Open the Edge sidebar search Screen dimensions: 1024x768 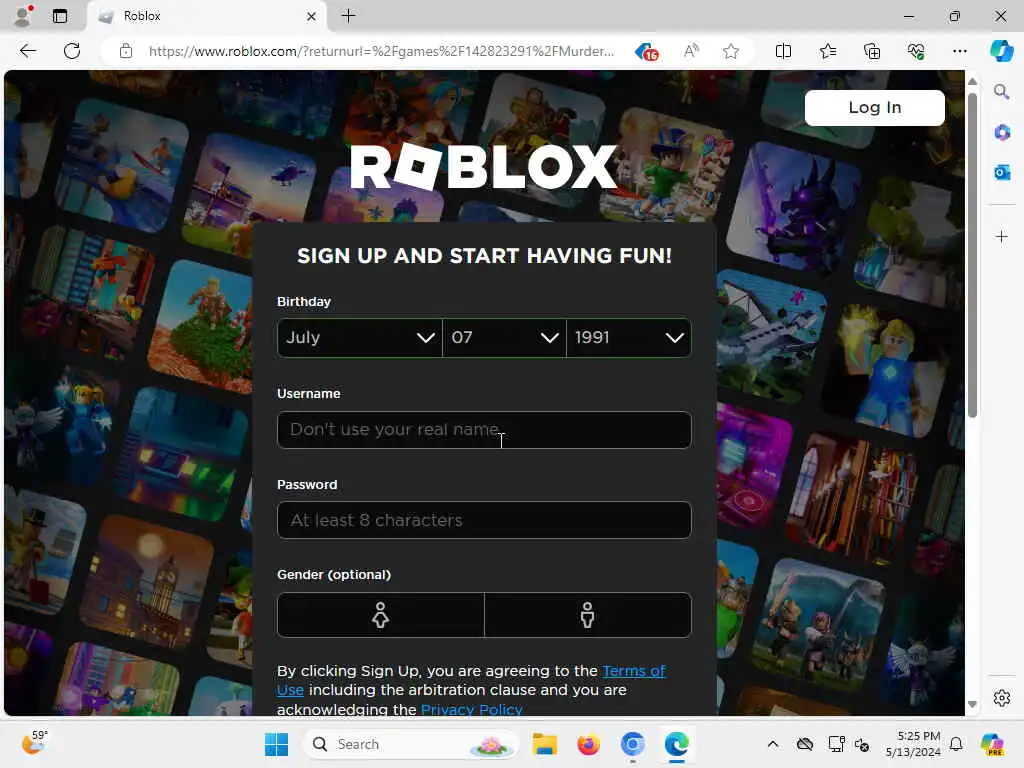click(1001, 91)
